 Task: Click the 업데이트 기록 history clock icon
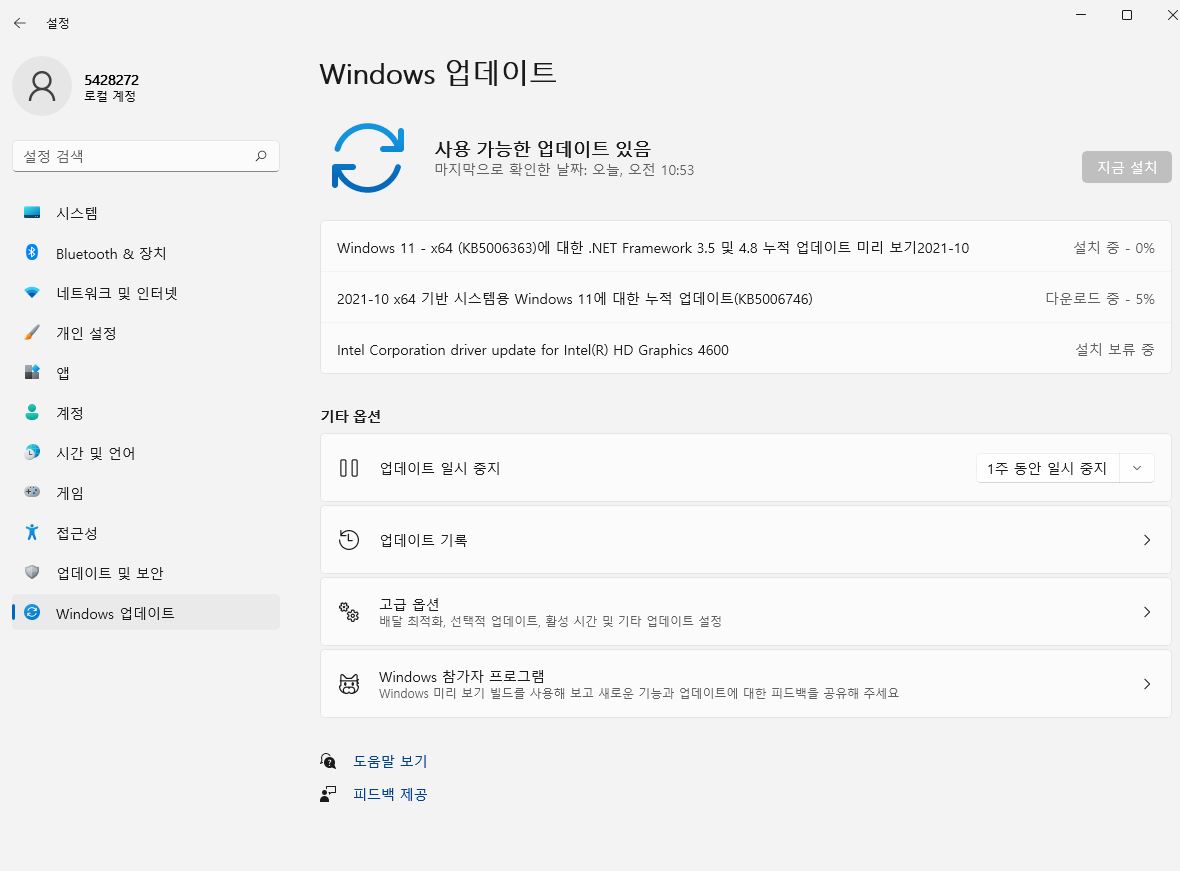[349, 540]
